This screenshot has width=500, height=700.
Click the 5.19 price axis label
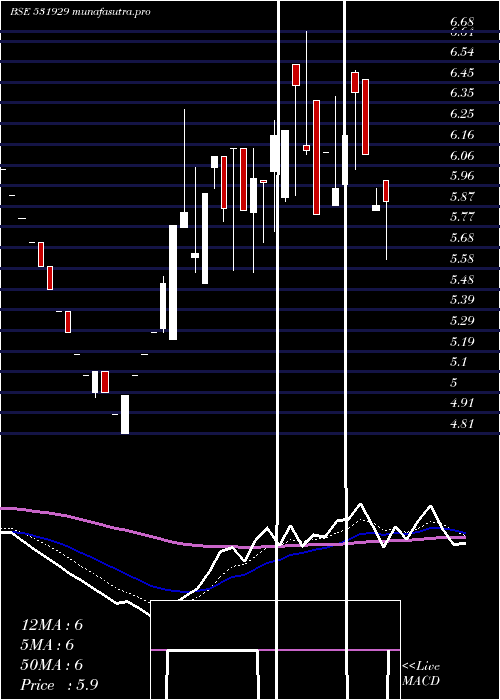point(462,342)
